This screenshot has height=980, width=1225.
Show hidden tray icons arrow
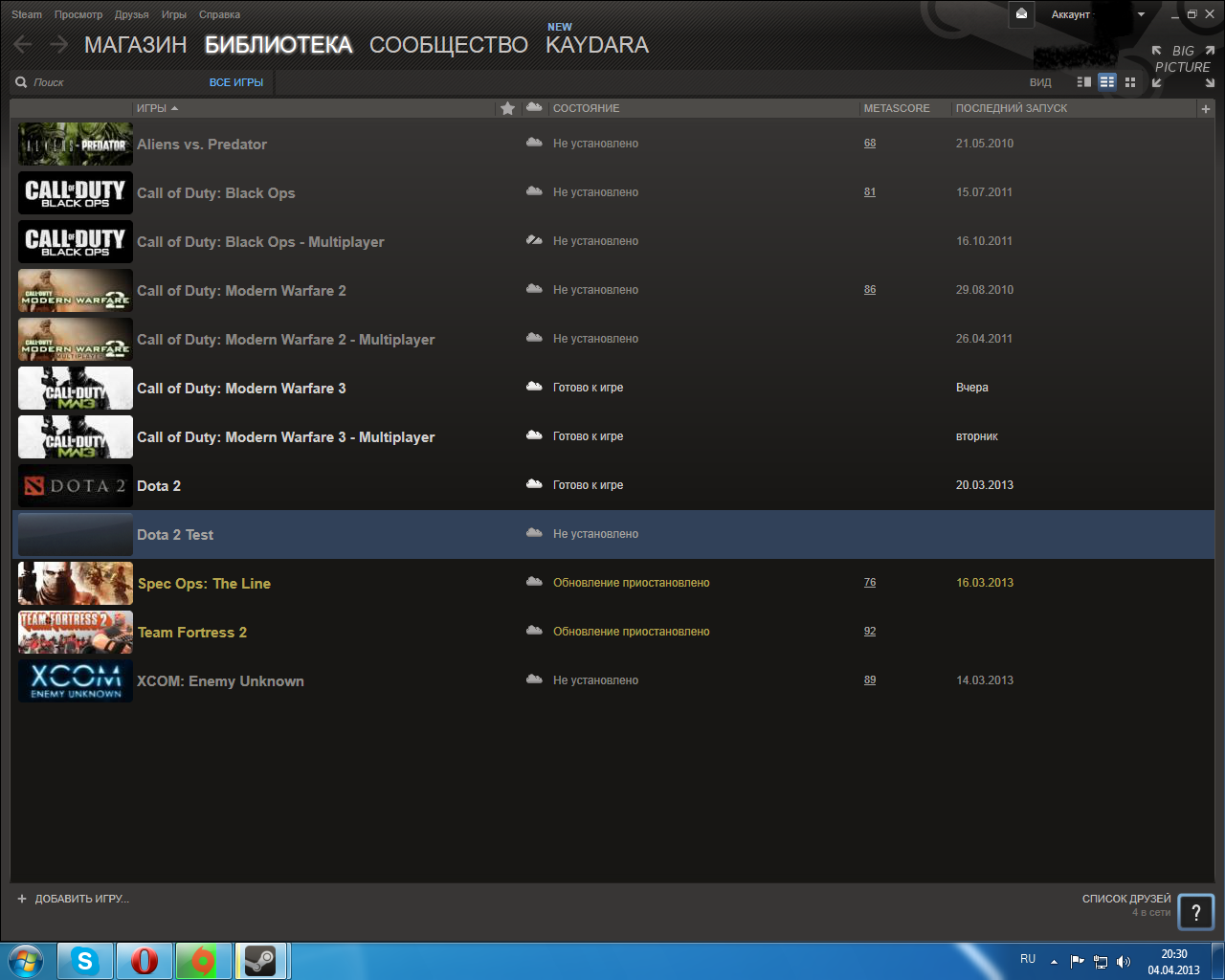click(1054, 962)
